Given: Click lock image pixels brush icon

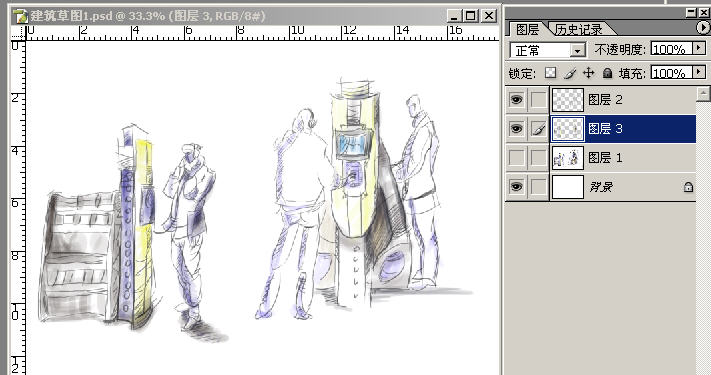Looking at the screenshot, I should point(570,73).
